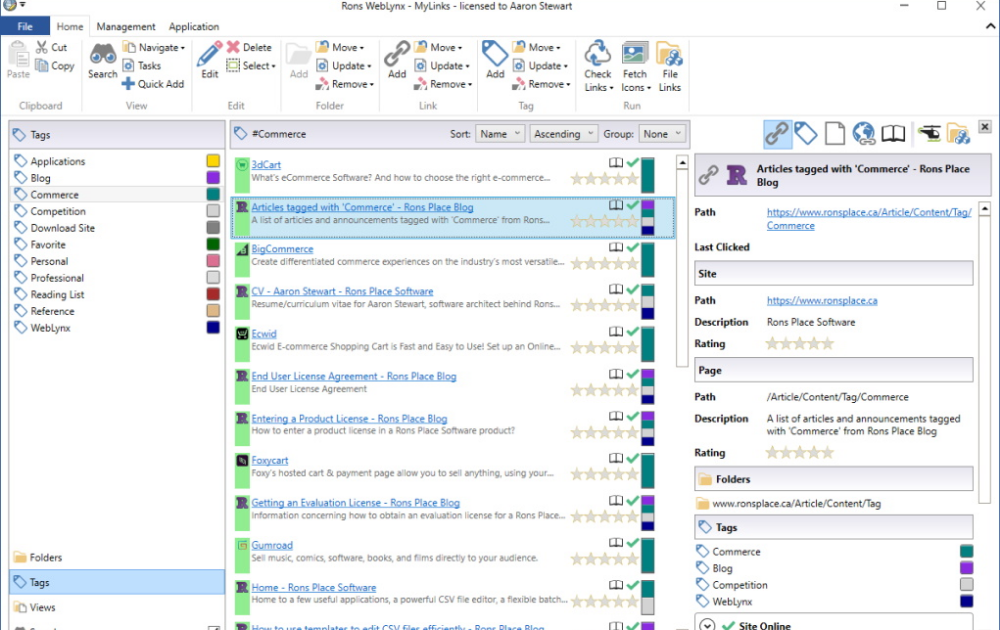Select the Competition tag in the tag list
This screenshot has width=1000, height=630.
[x=117, y=211]
